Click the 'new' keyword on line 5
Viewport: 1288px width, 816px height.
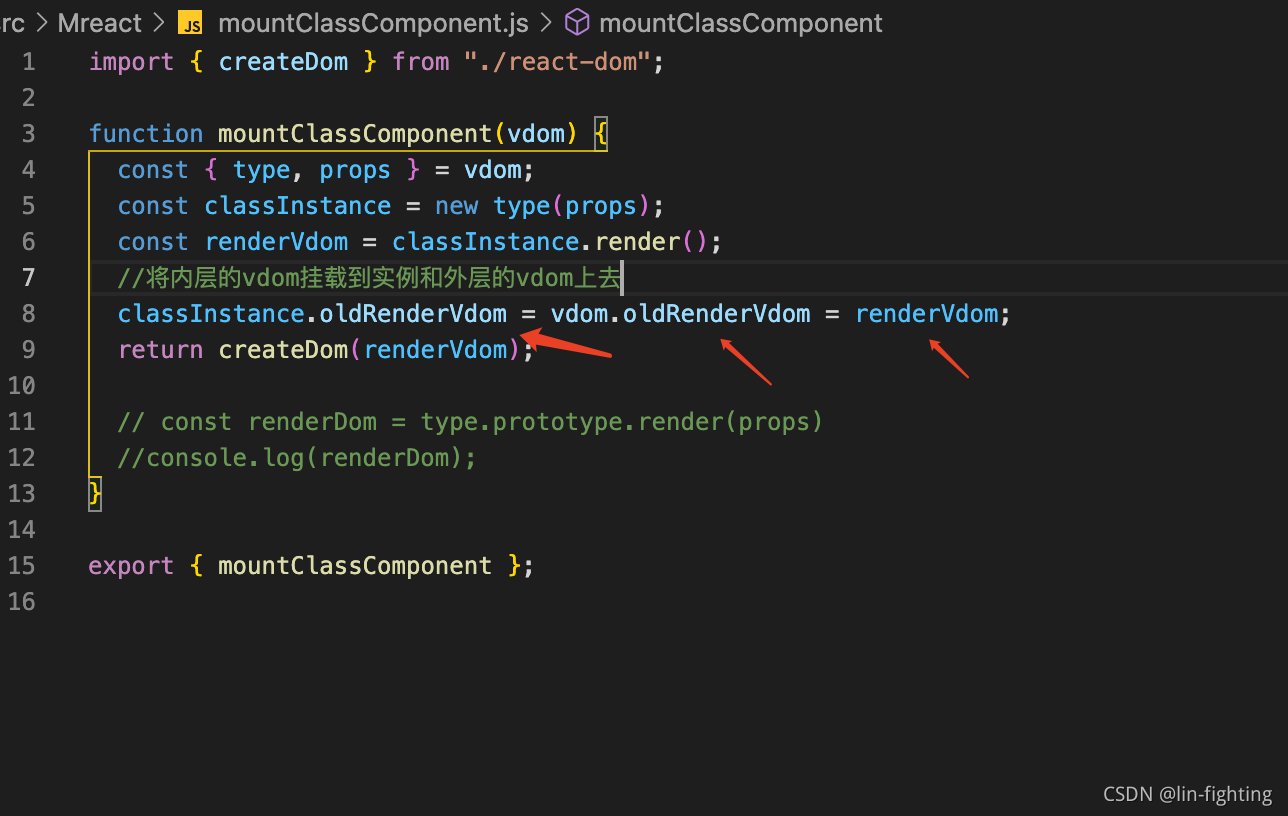tap(457, 206)
